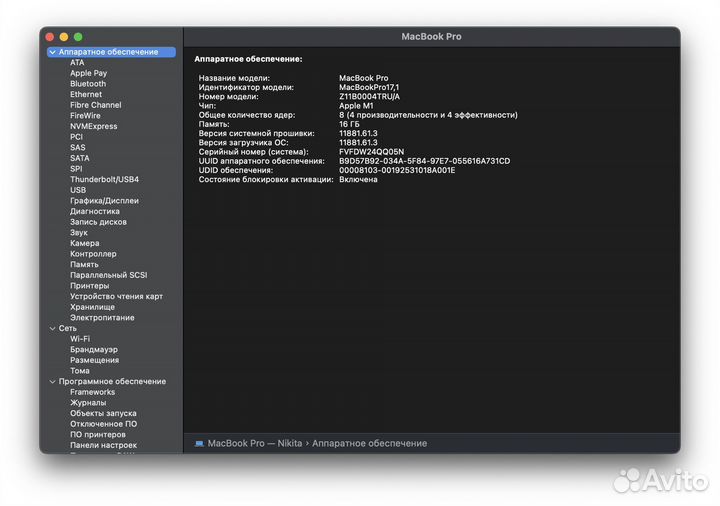
Task: Open Размещения under Сеть
Action: click(x=94, y=360)
